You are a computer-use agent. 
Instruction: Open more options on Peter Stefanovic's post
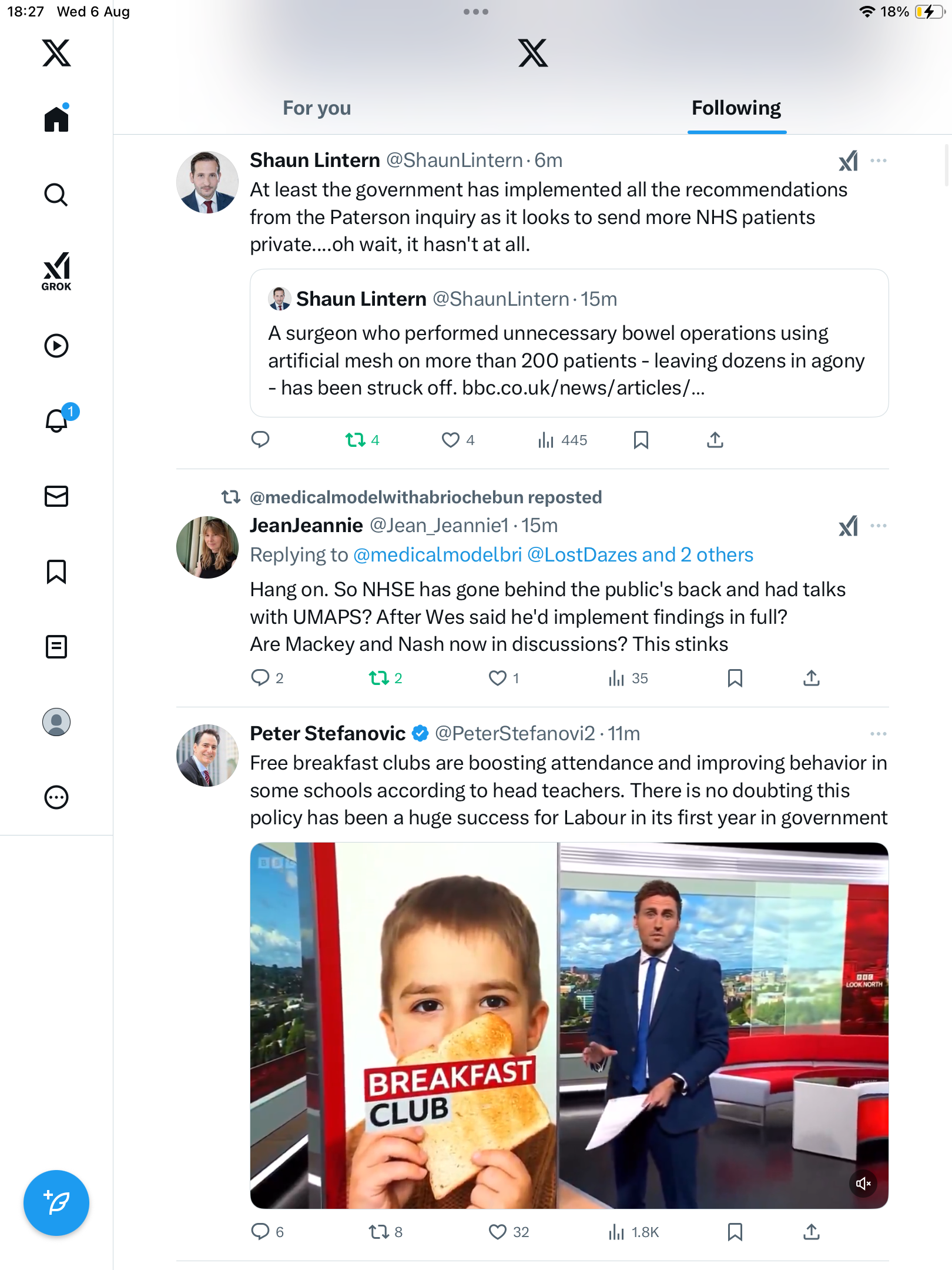point(879,734)
